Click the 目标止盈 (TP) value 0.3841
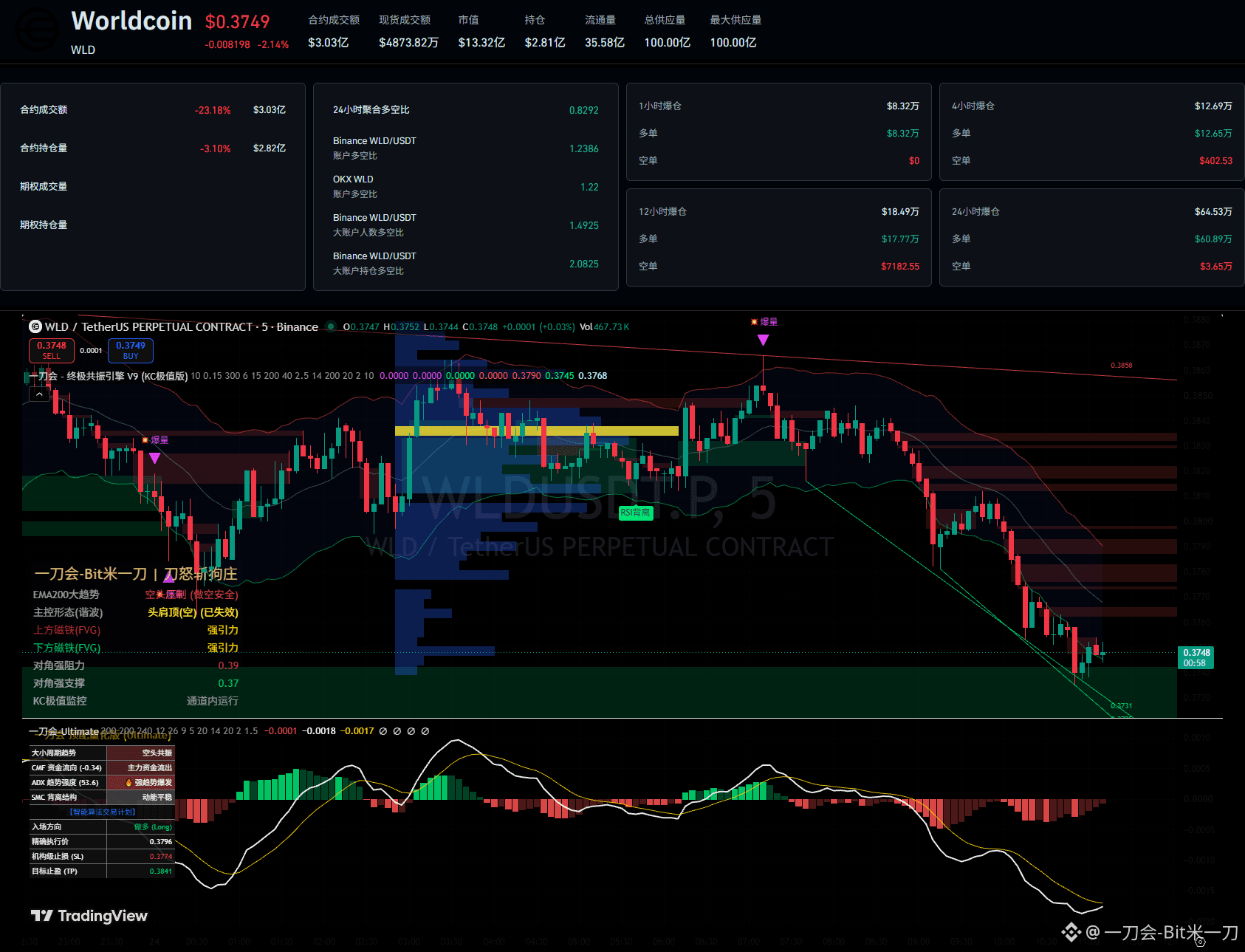 click(x=161, y=871)
